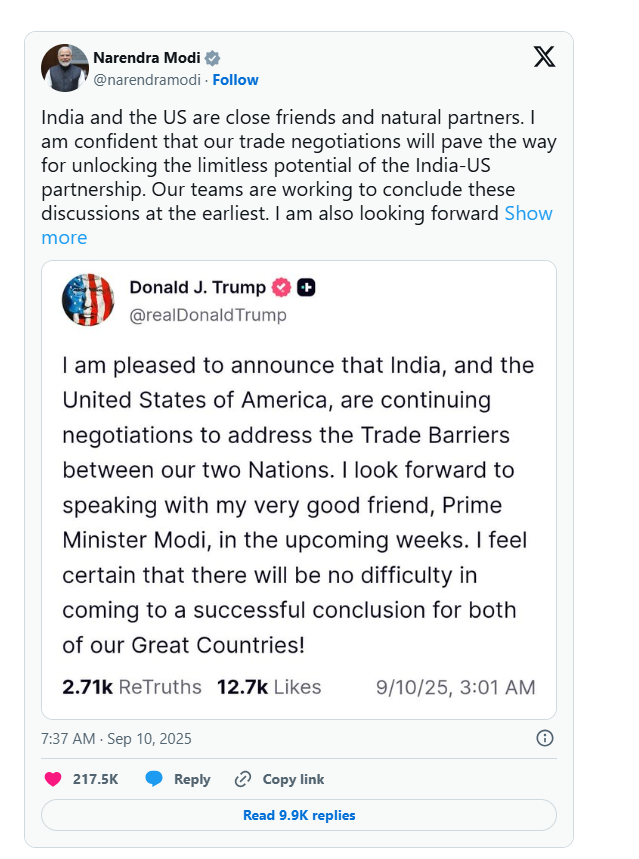The width and height of the screenshot is (639, 859).
Task: Click the black plus badge beside Trump's name
Action: point(307,288)
